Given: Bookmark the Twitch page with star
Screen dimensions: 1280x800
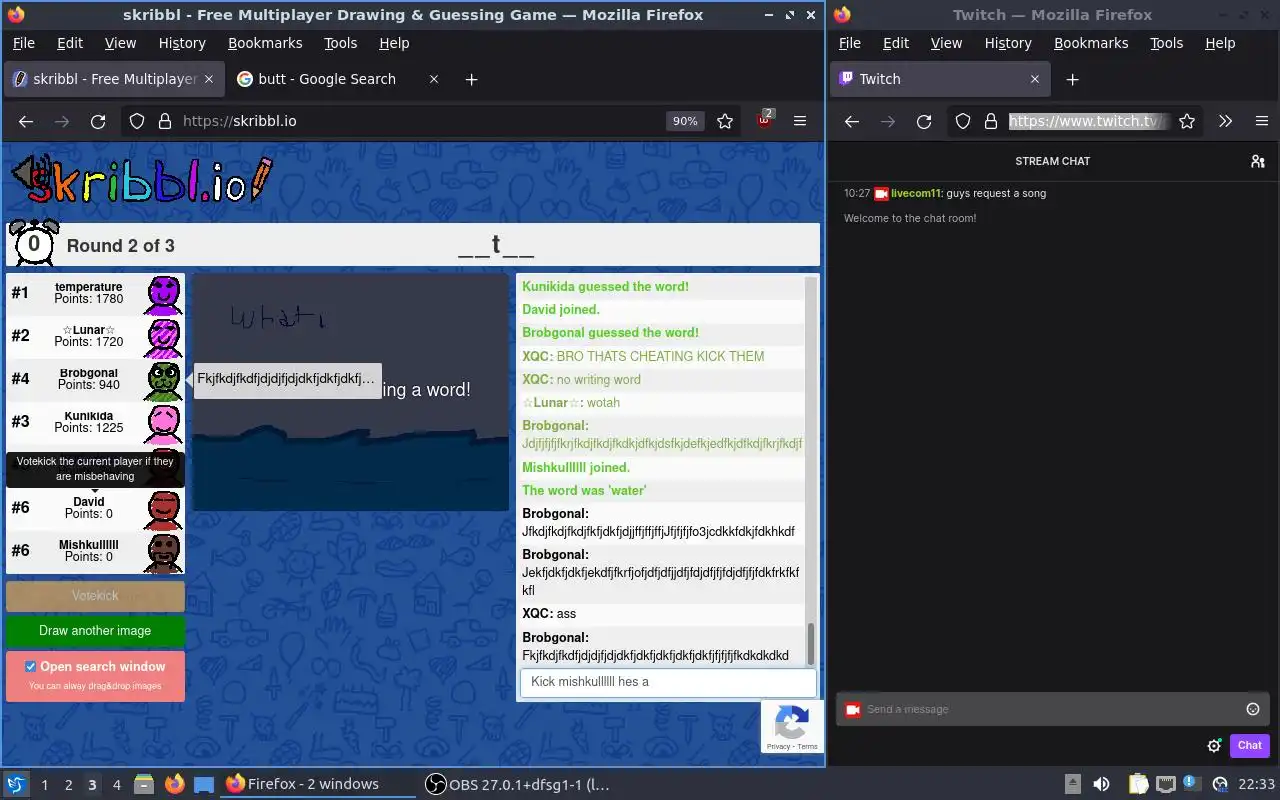Looking at the screenshot, I should (x=1187, y=121).
